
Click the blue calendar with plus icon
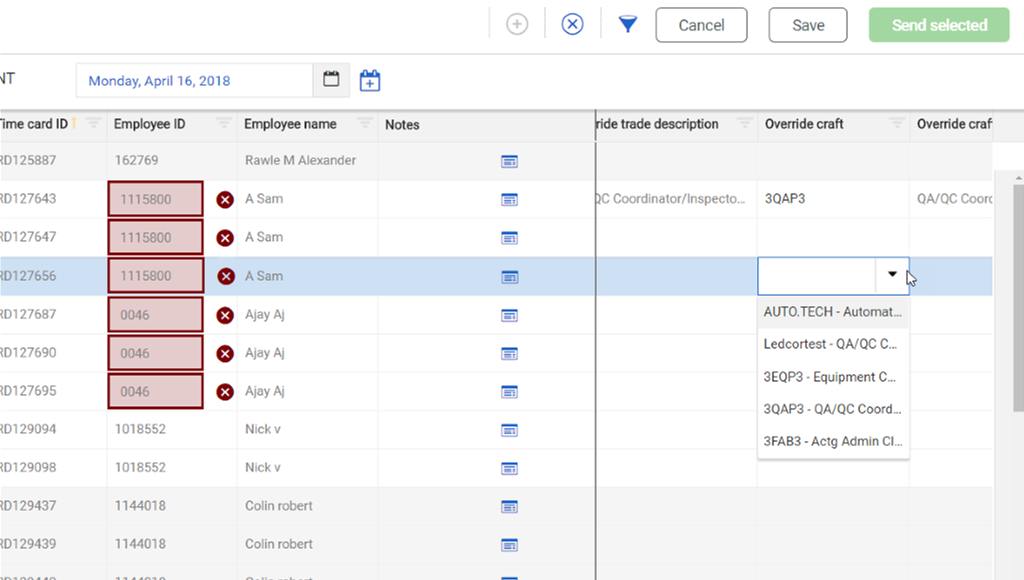(370, 80)
